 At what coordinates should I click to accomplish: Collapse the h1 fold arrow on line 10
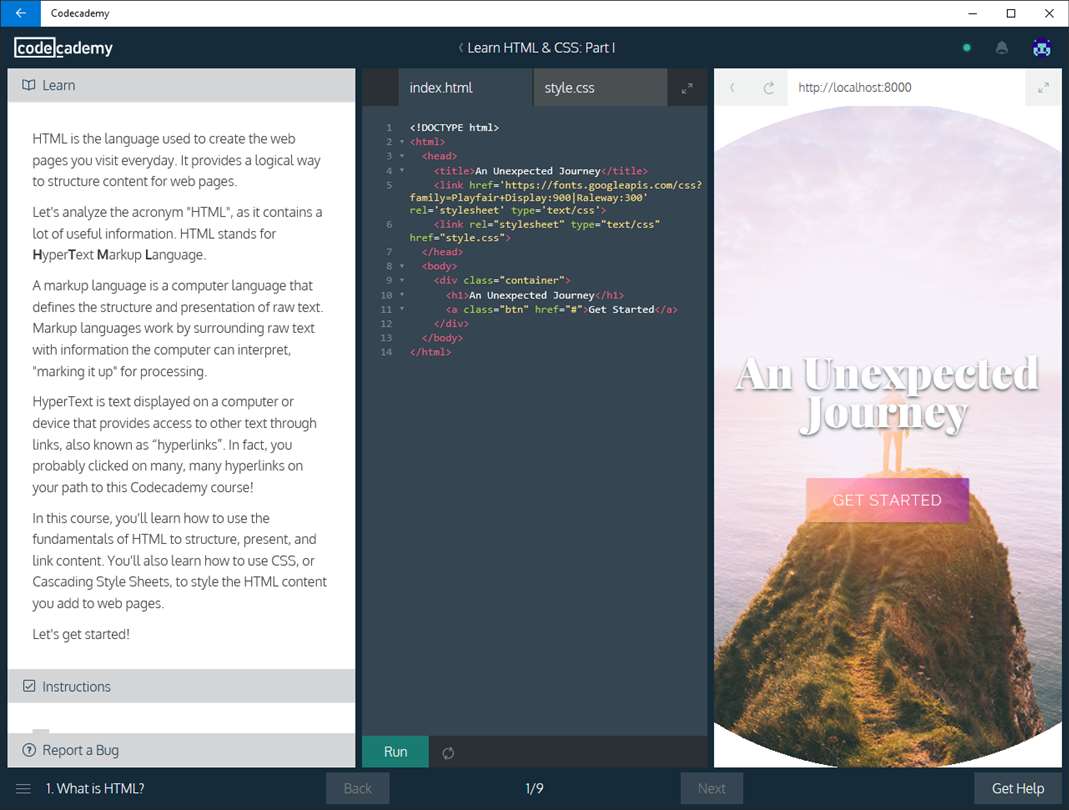click(x=402, y=295)
